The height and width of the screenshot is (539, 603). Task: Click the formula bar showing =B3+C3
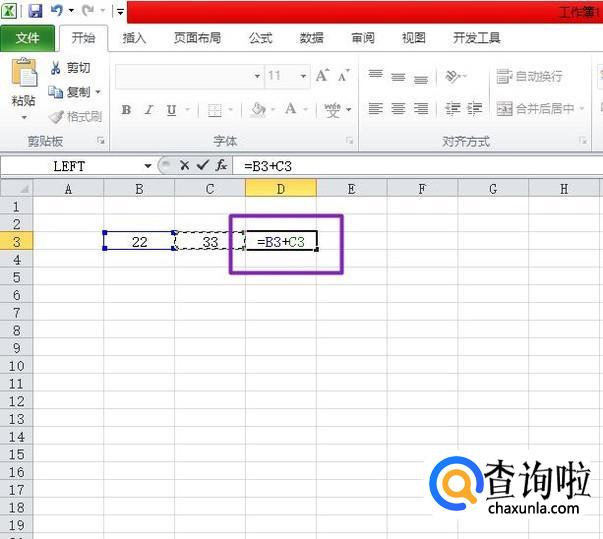pos(418,166)
